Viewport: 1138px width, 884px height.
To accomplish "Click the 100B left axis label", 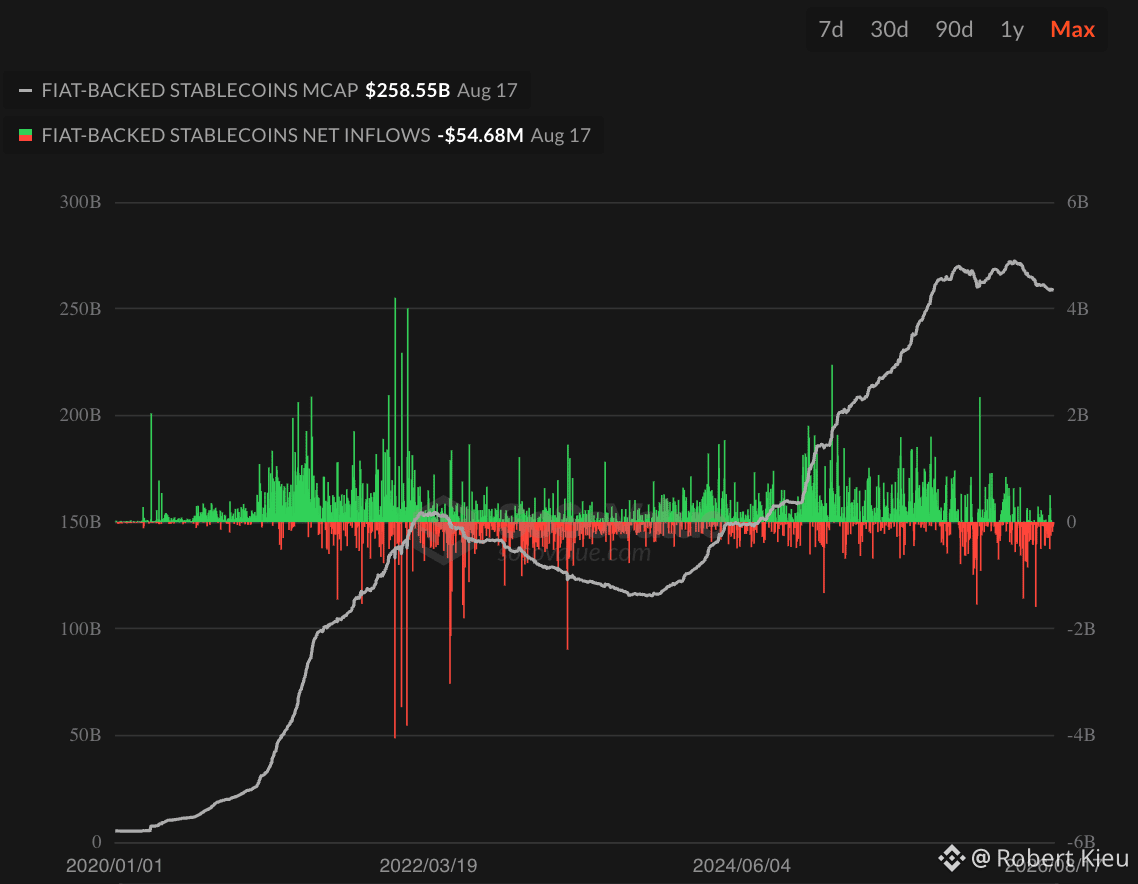I will (80, 629).
